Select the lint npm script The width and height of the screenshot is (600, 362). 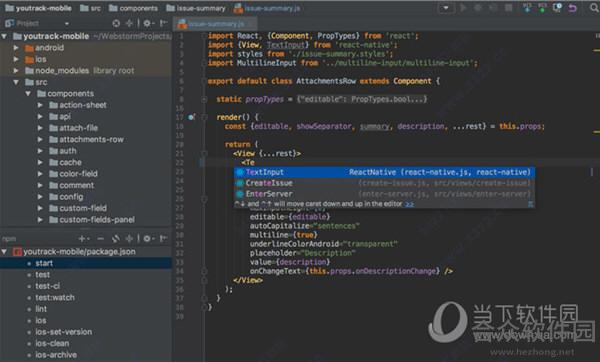41,309
